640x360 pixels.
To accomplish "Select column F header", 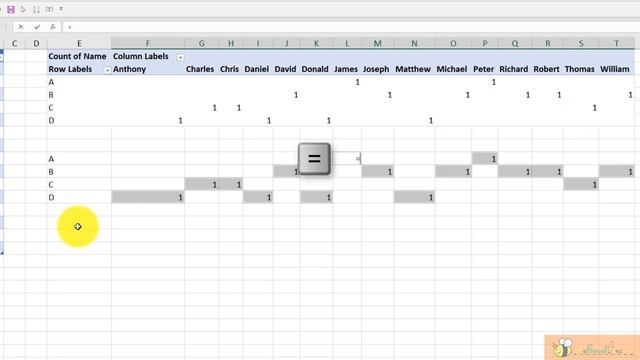I will click(148, 43).
